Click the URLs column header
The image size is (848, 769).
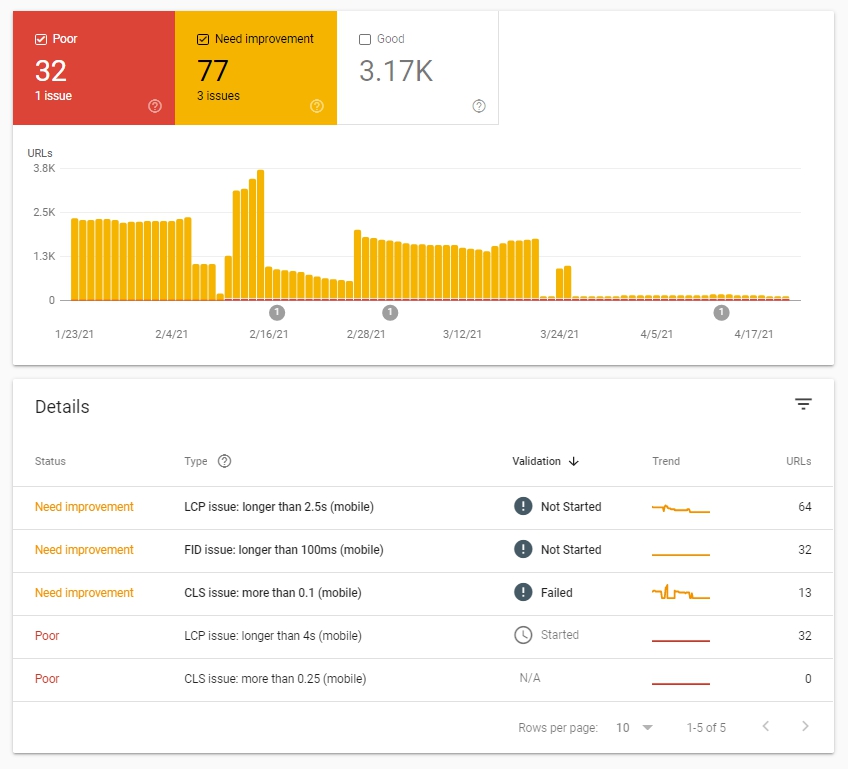[x=798, y=461]
